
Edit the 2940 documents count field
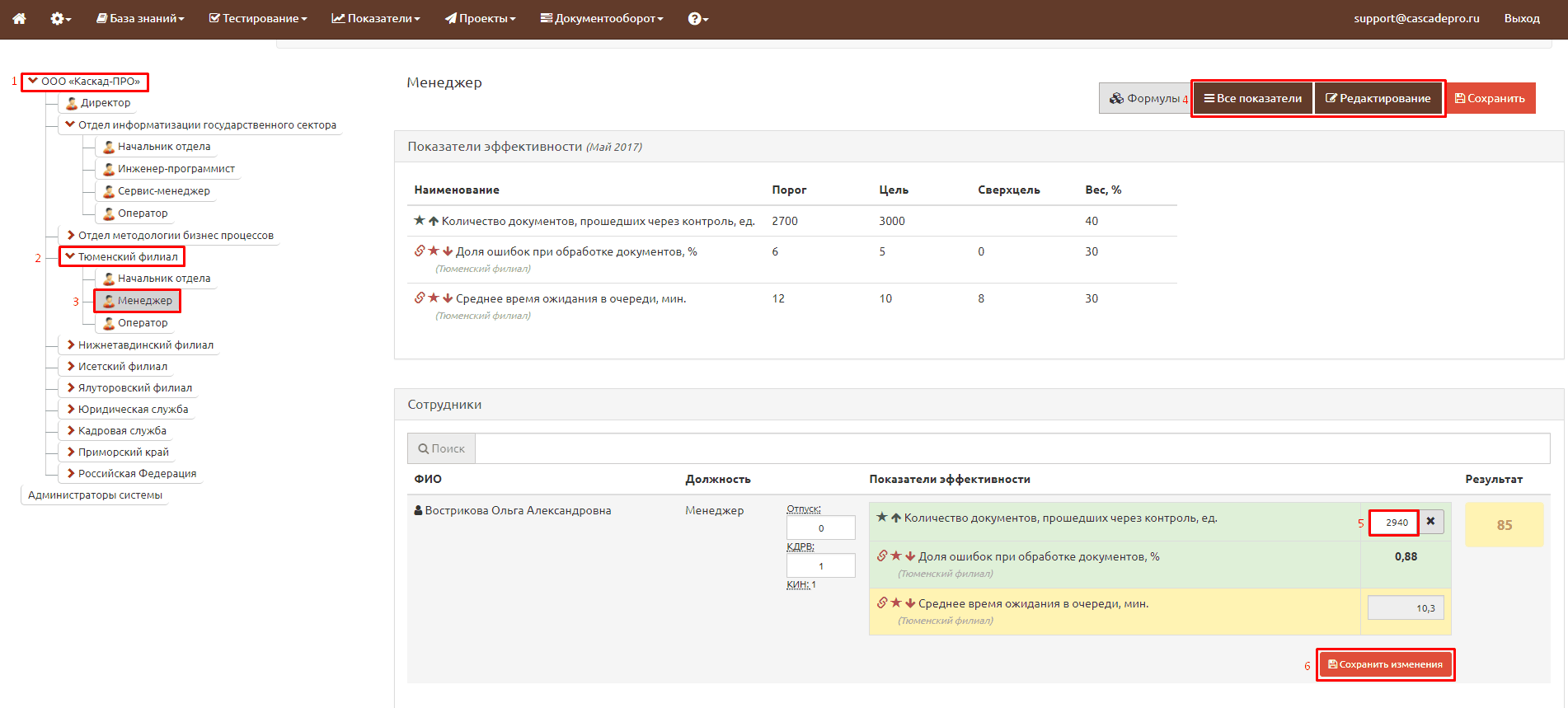[1393, 523]
